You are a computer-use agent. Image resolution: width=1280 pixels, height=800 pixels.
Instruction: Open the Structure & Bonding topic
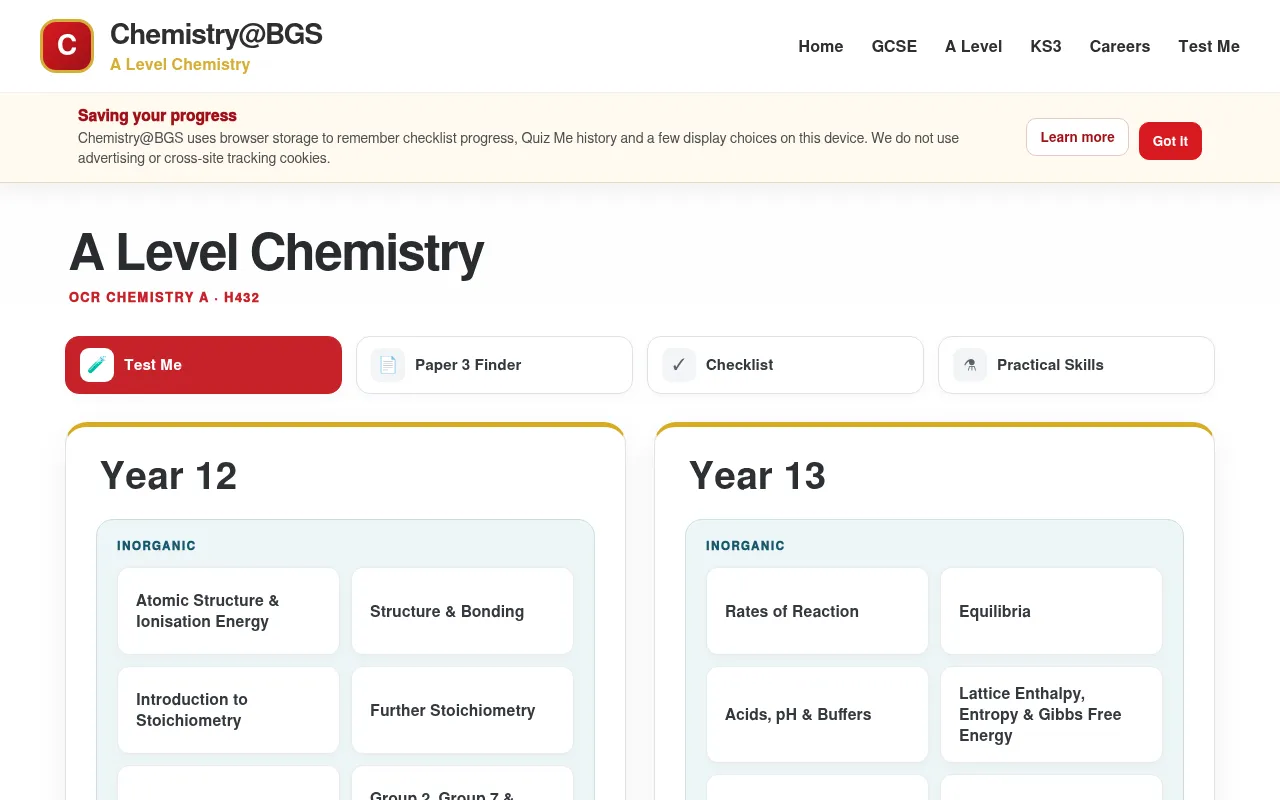tap(462, 611)
